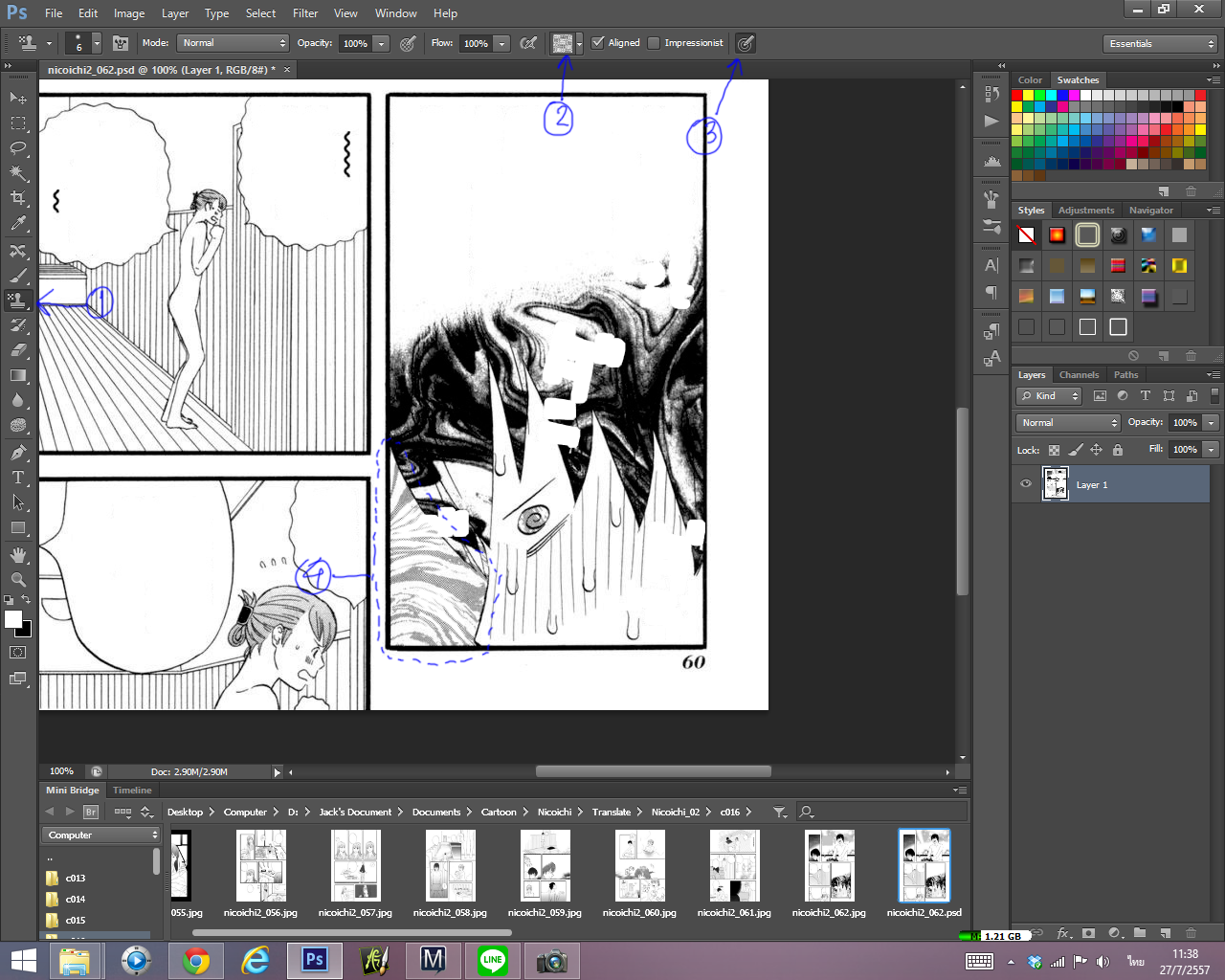Open the Paragraph panel icon
The image size is (1225, 980).
[991, 292]
